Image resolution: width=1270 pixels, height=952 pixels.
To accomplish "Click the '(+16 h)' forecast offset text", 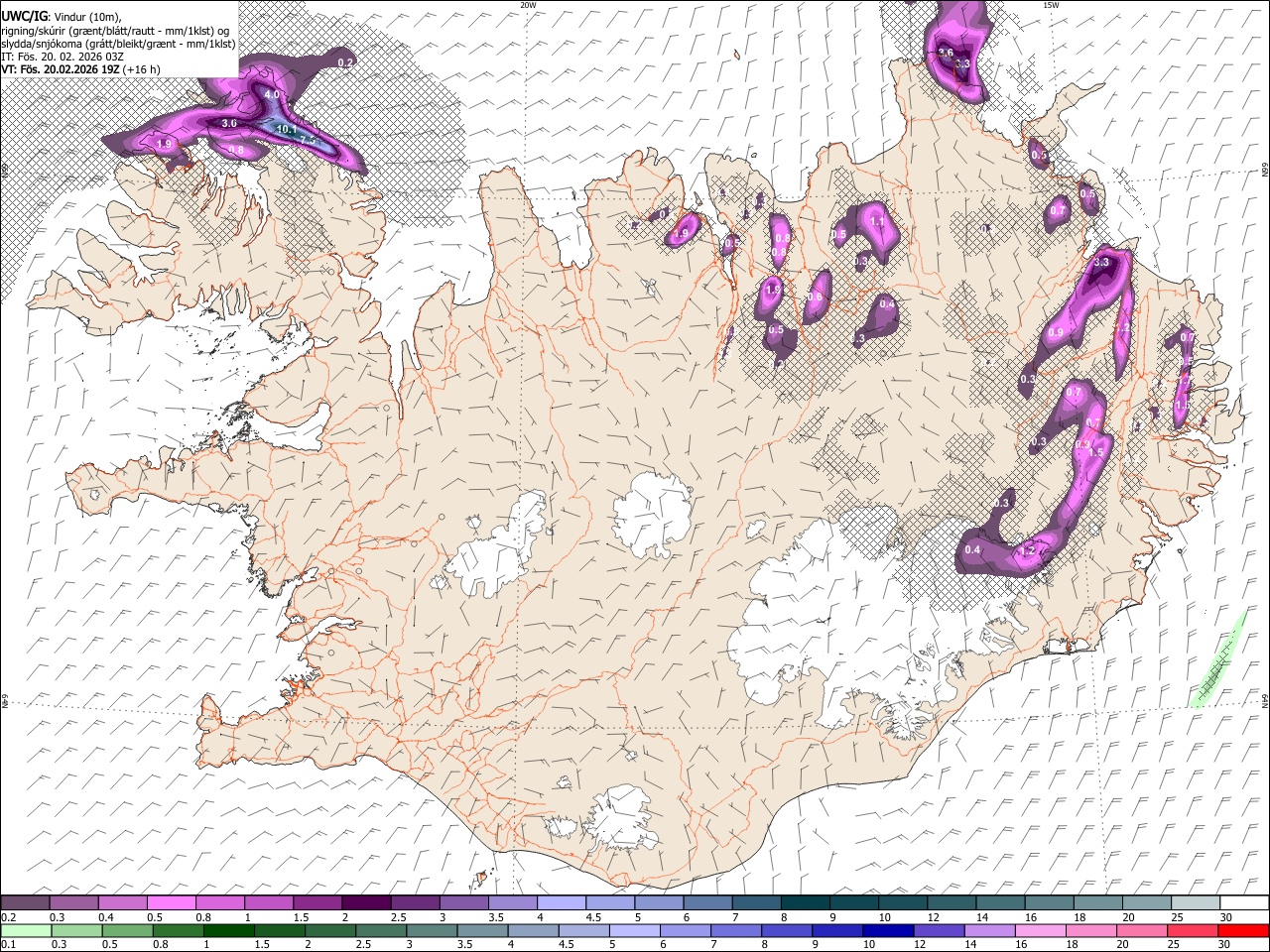I will point(142,69).
